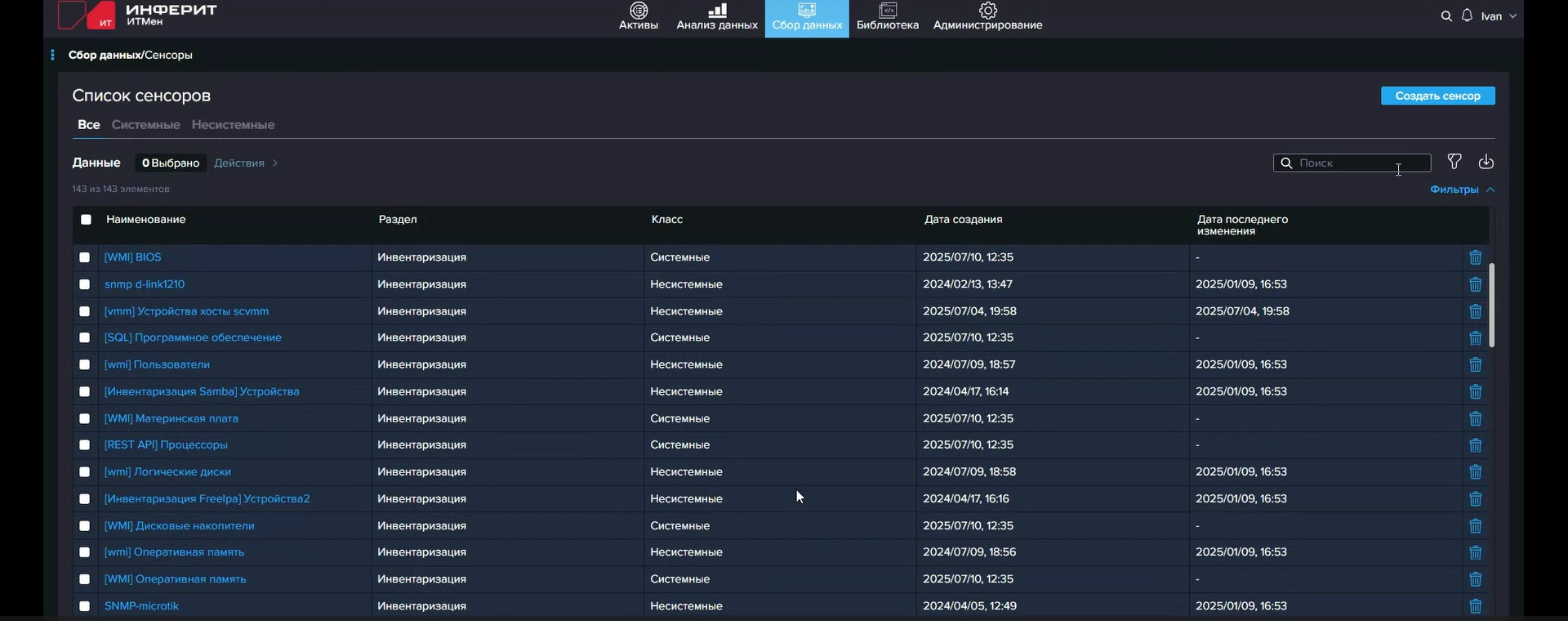Click the filter funnel icon
The image size is (1568, 621).
pyautogui.click(x=1454, y=162)
